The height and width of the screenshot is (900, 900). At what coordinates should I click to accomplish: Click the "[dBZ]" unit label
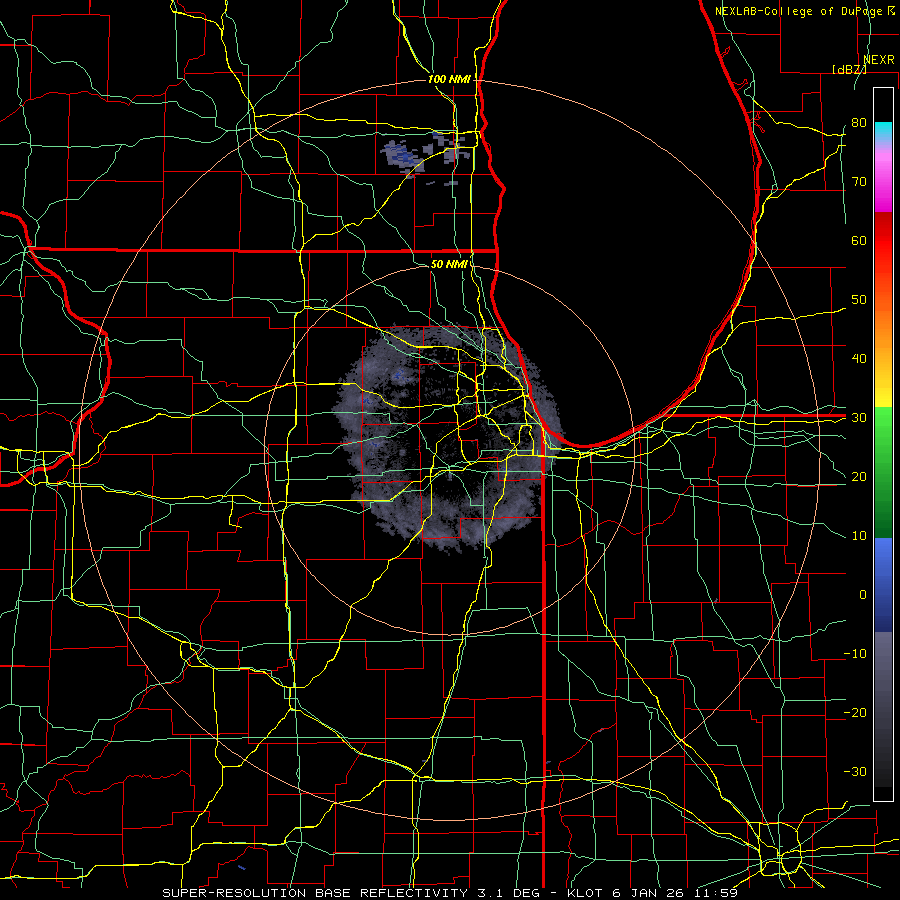(x=849, y=69)
